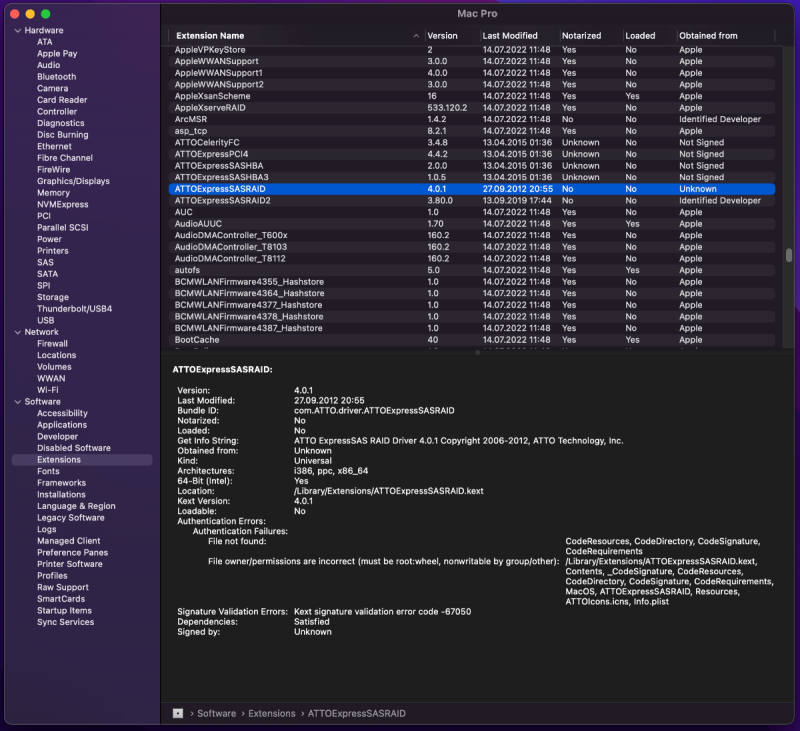Select Ethernet in the sidebar

pyautogui.click(x=54, y=146)
